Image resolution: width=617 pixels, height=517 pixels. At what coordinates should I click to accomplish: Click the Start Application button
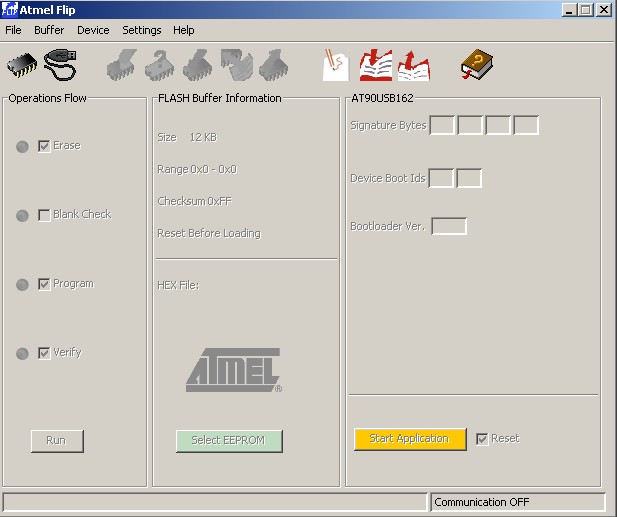click(410, 439)
